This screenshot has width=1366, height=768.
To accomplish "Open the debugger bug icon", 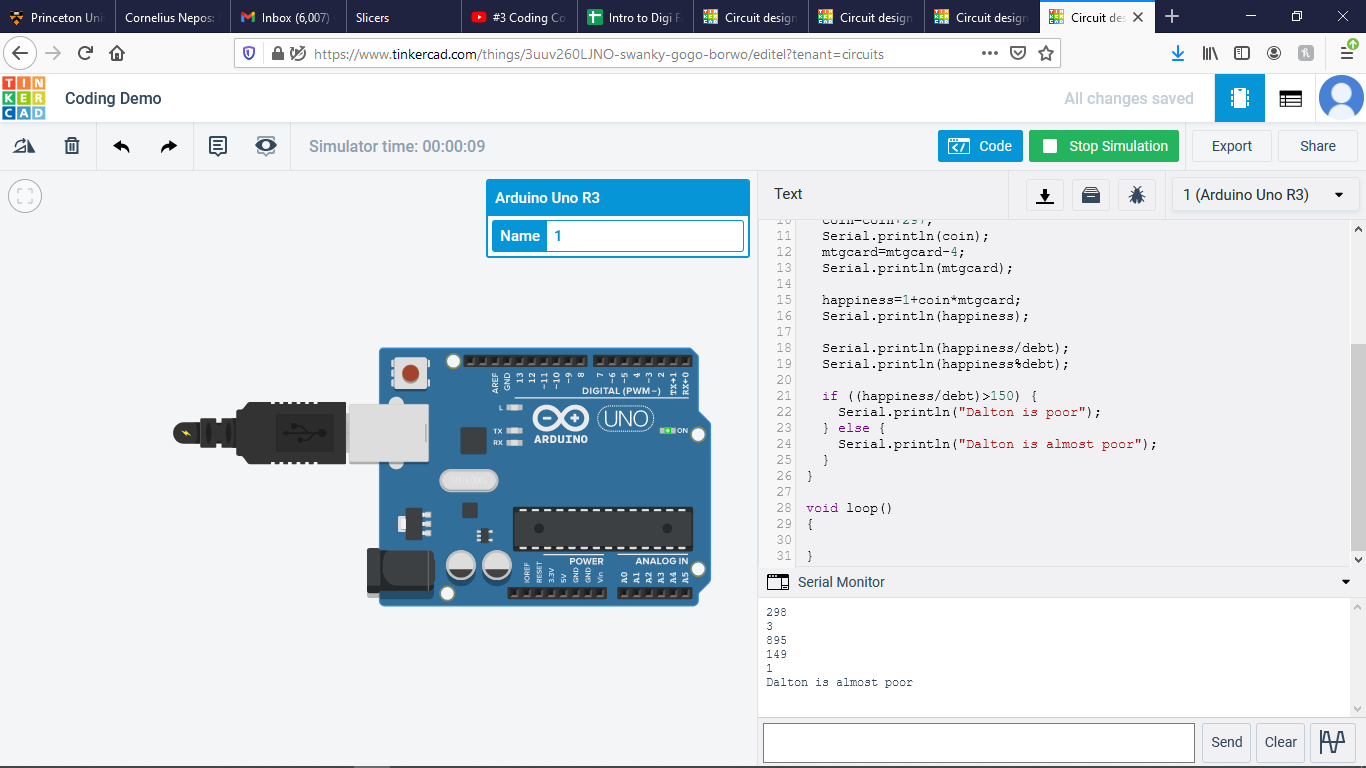I will coord(1137,195).
